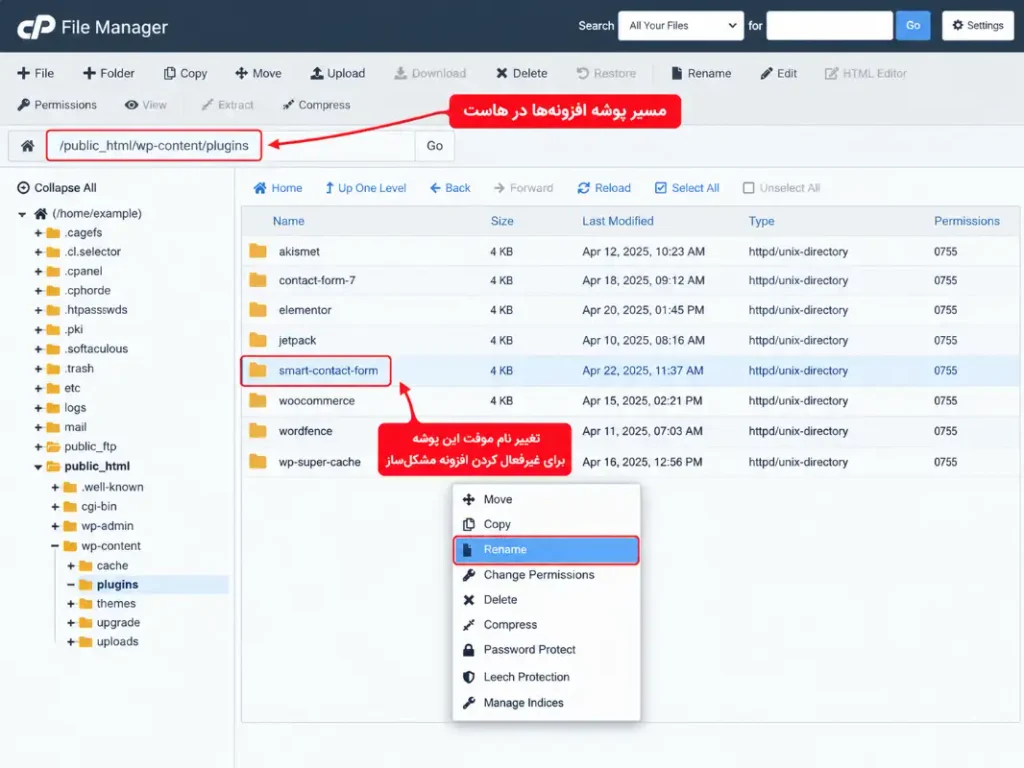Image resolution: width=1024 pixels, height=768 pixels.
Task: Click the Delete toolbar button
Action: tap(521, 73)
